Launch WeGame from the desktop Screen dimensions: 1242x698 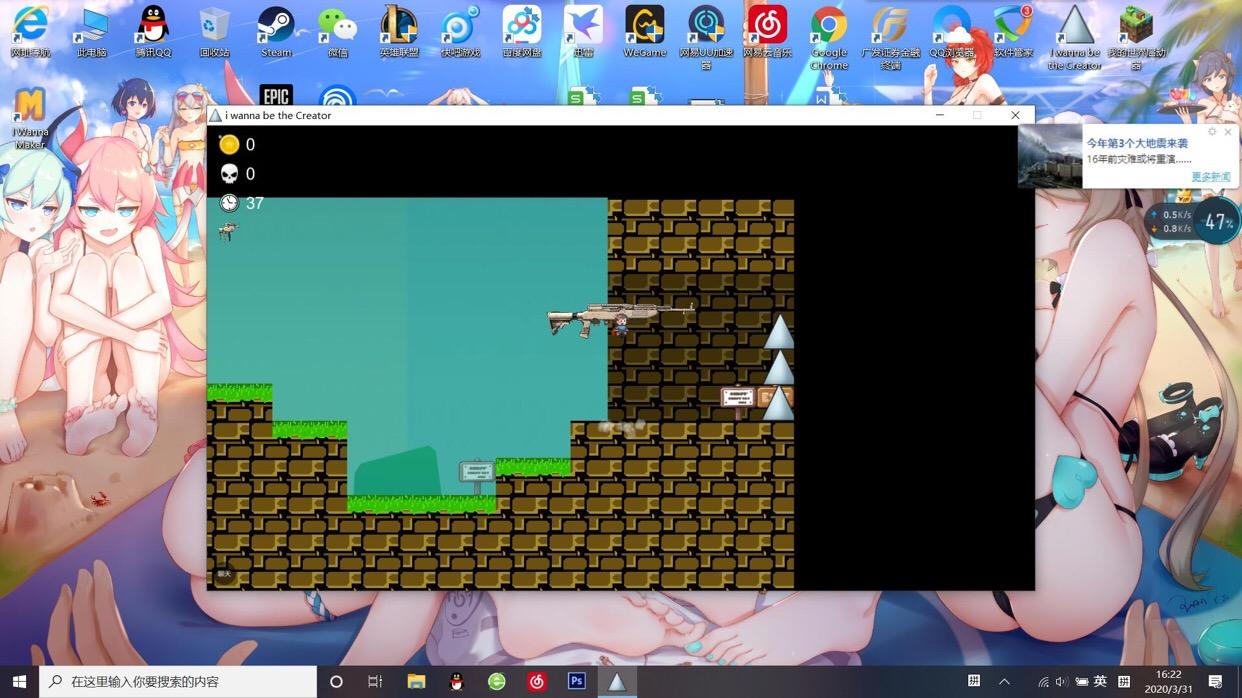coord(644,31)
